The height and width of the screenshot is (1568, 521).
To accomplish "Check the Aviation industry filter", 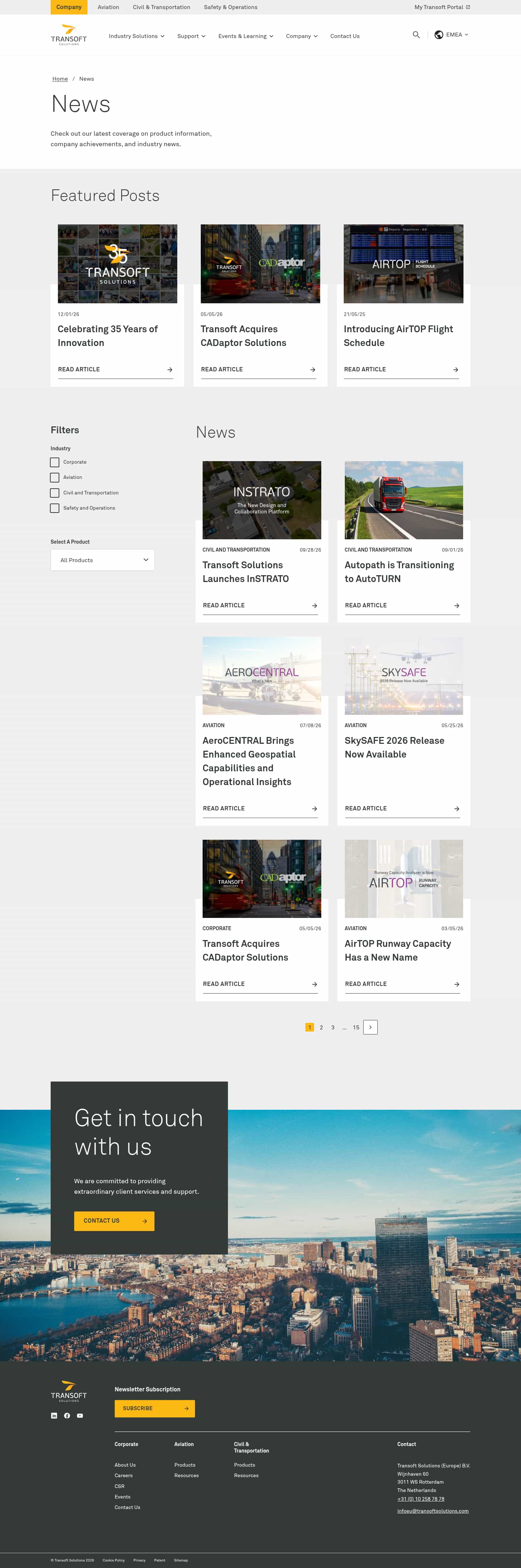I will point(55,477).
